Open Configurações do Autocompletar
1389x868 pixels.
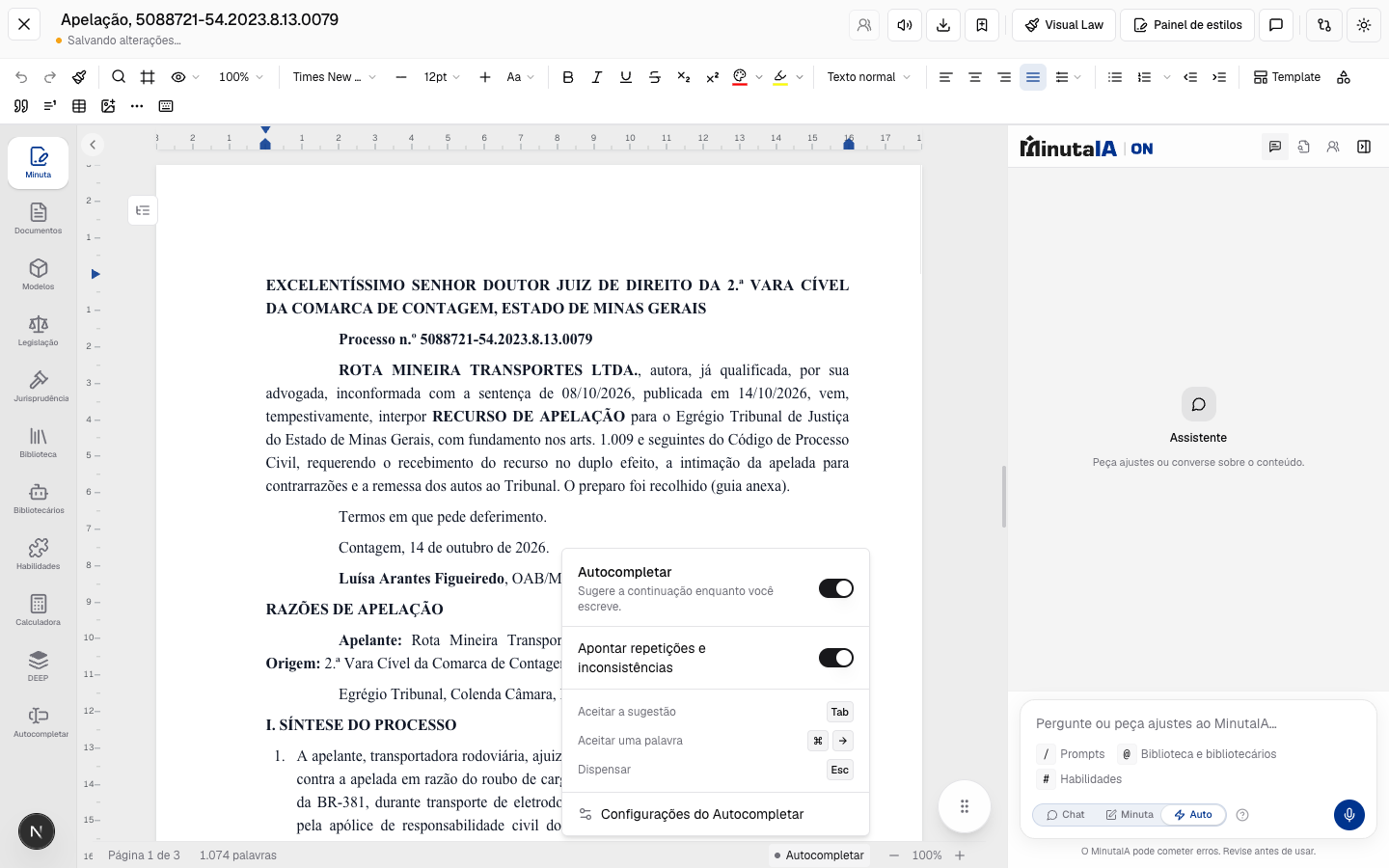(715, 814)
